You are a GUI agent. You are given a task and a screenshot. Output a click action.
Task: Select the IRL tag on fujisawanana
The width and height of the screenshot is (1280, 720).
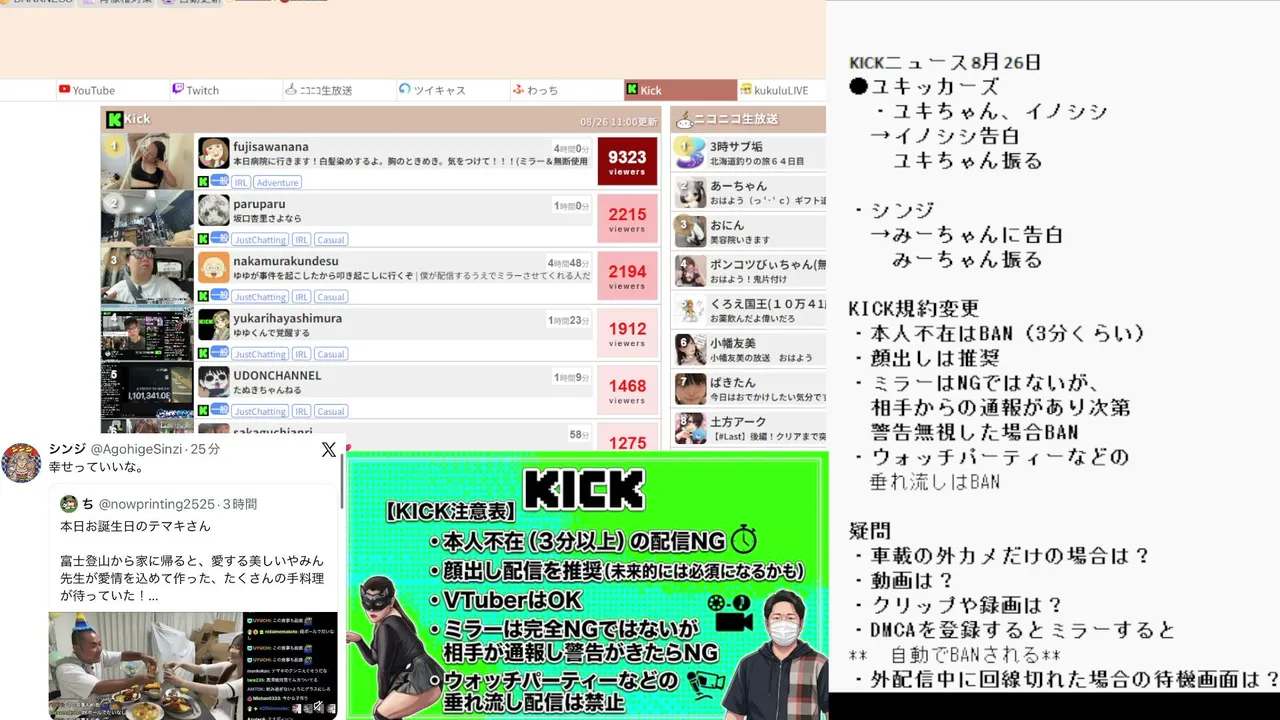[242, 183]
